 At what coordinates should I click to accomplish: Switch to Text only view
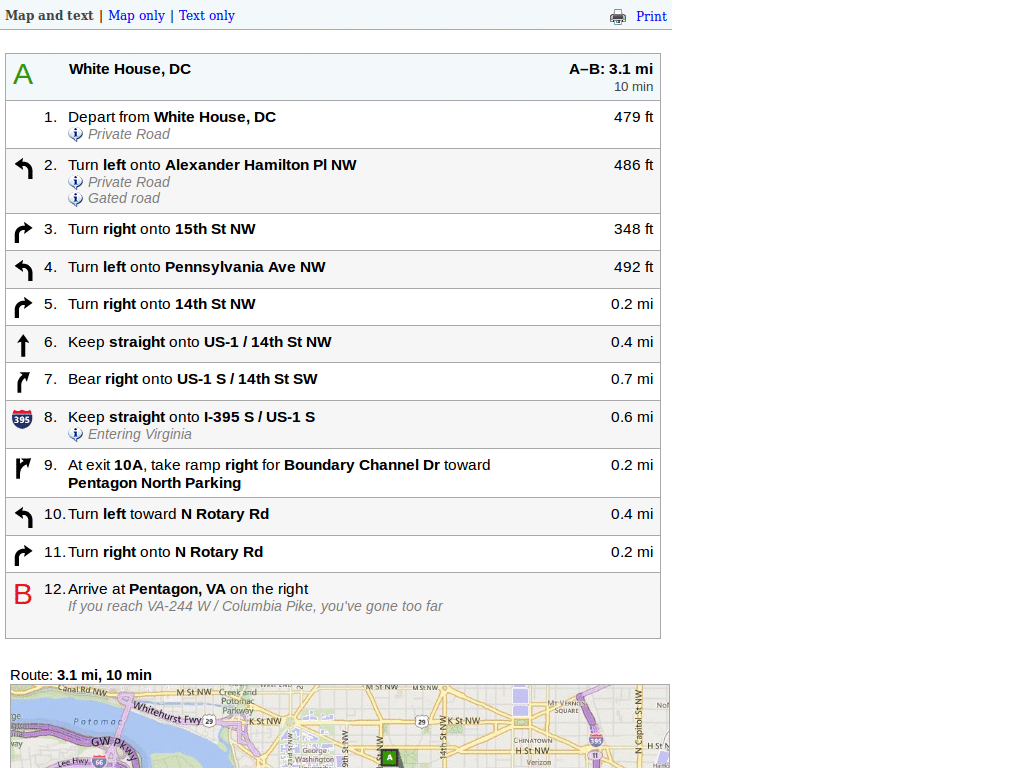click(x=207, y=16)
